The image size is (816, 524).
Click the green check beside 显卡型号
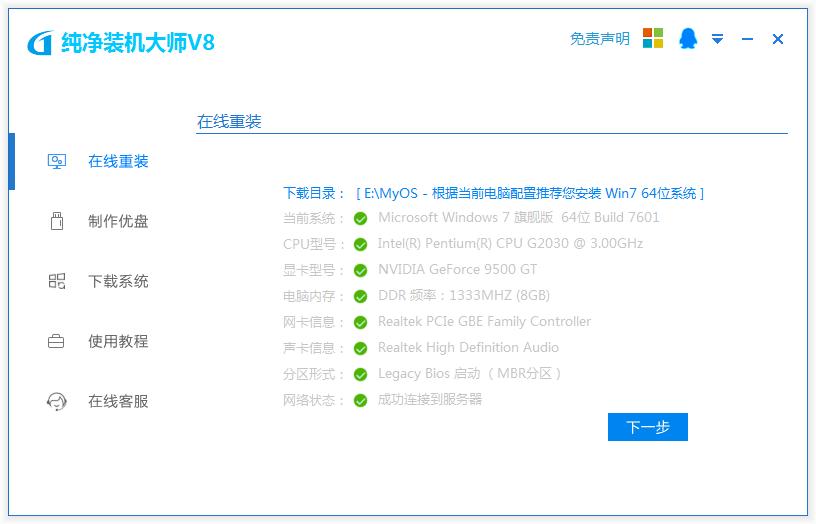[361, 271]
